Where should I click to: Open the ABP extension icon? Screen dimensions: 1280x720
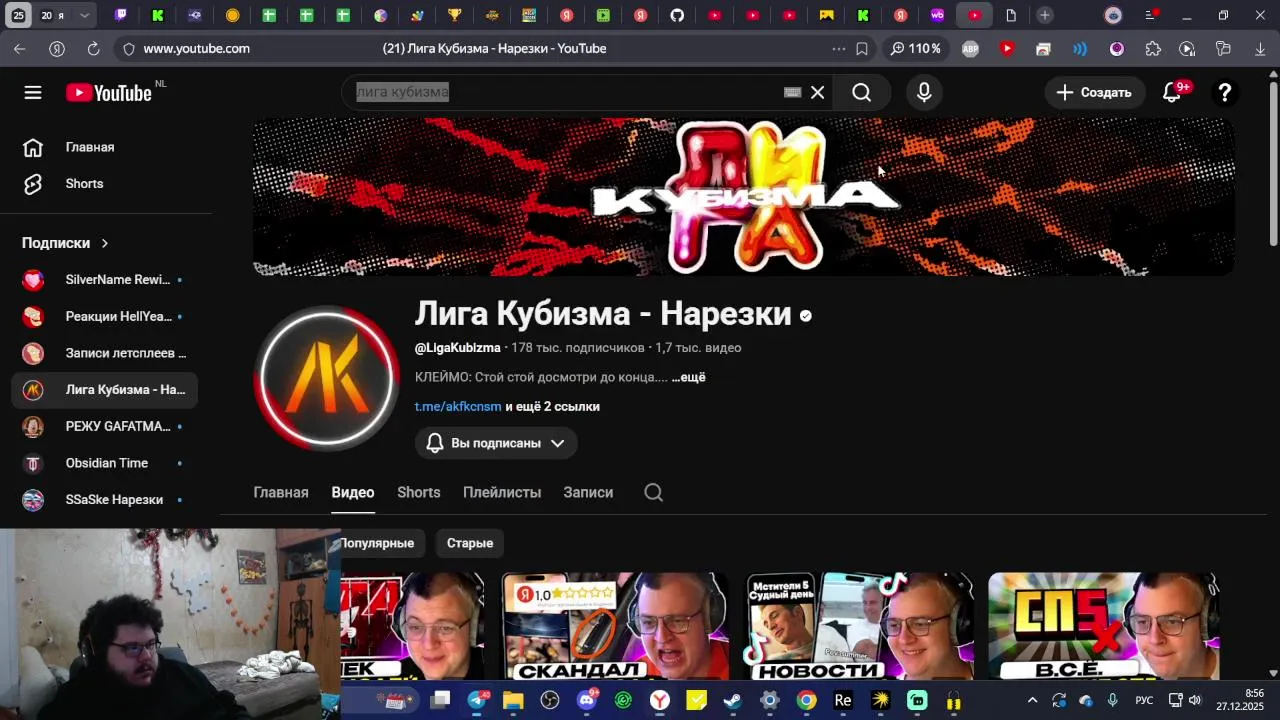click(970, 48)
